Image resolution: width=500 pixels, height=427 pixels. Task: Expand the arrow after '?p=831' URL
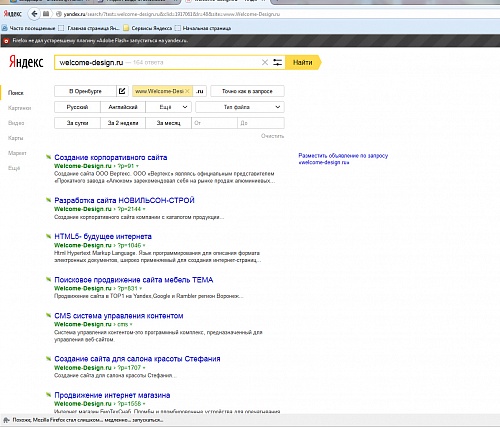(x=141, y=288)
